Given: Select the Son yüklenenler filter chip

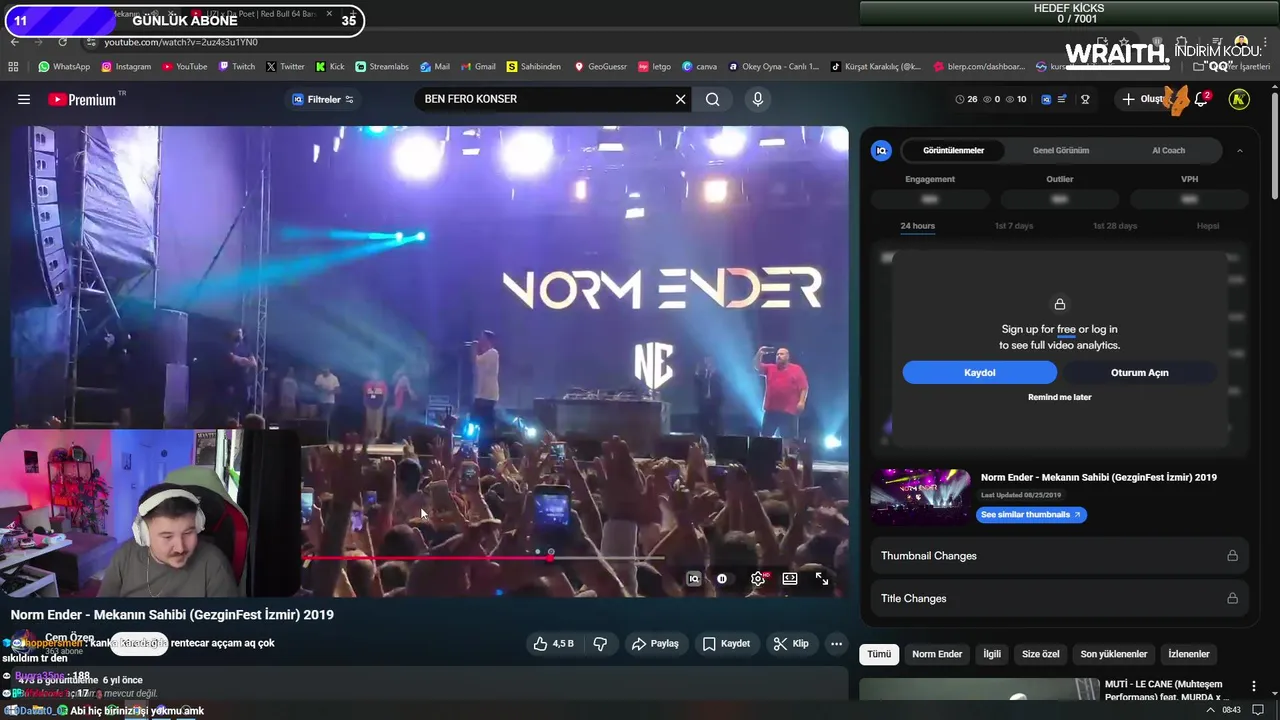Looking at the screenshot, I should (x=1114, y=654).
